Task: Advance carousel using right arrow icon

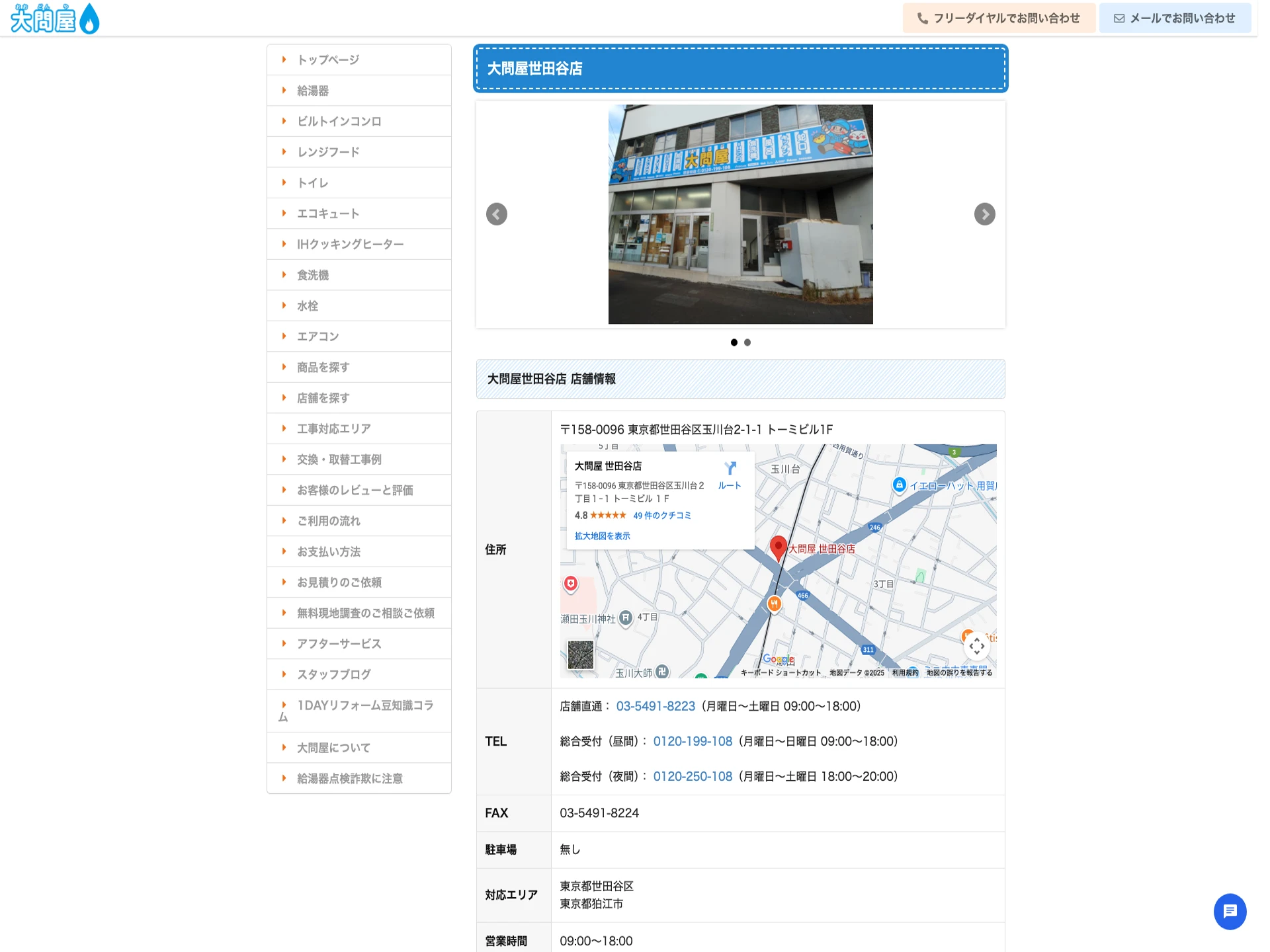Action: click(x=984, y=214)
